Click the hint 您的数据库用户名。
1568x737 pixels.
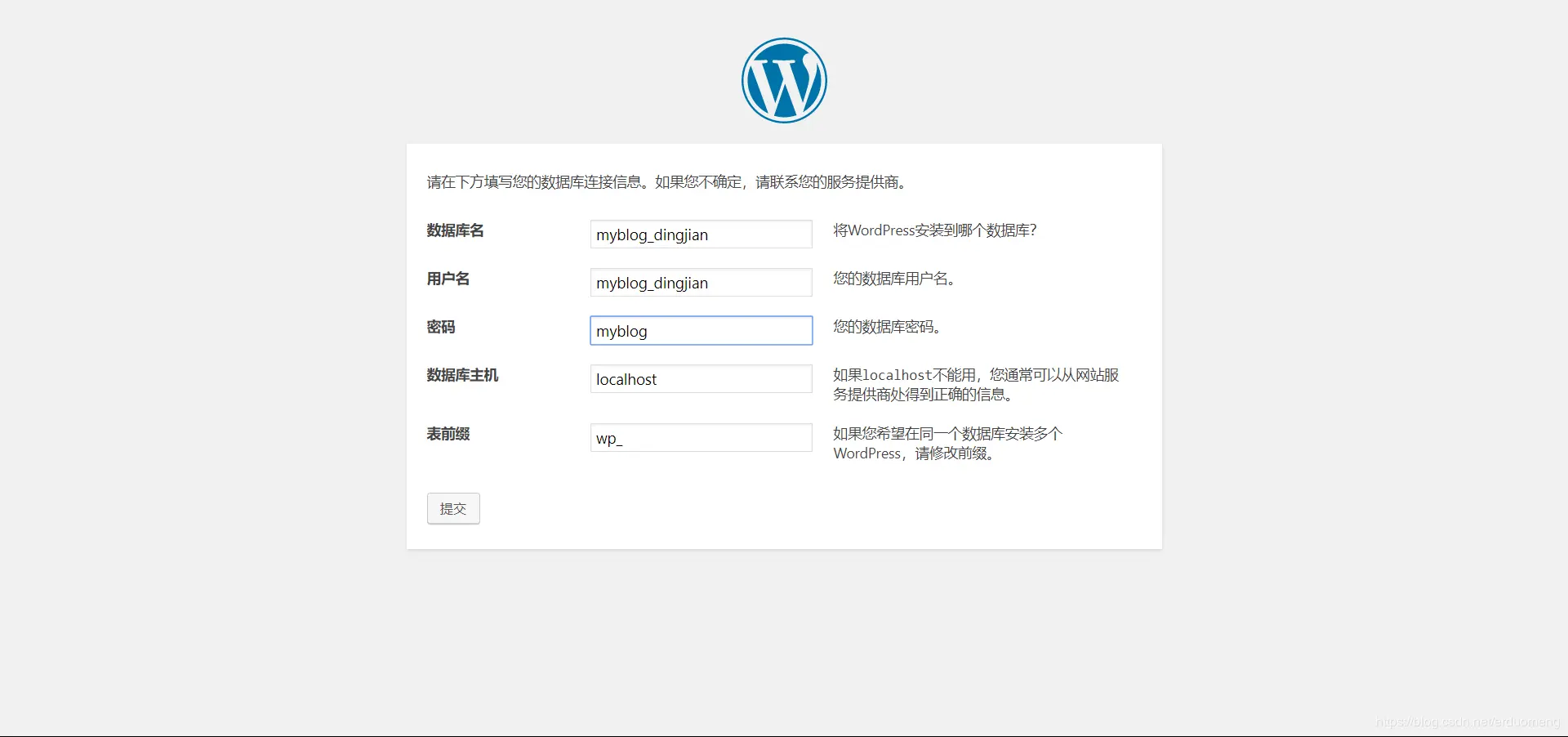[894, 279]
